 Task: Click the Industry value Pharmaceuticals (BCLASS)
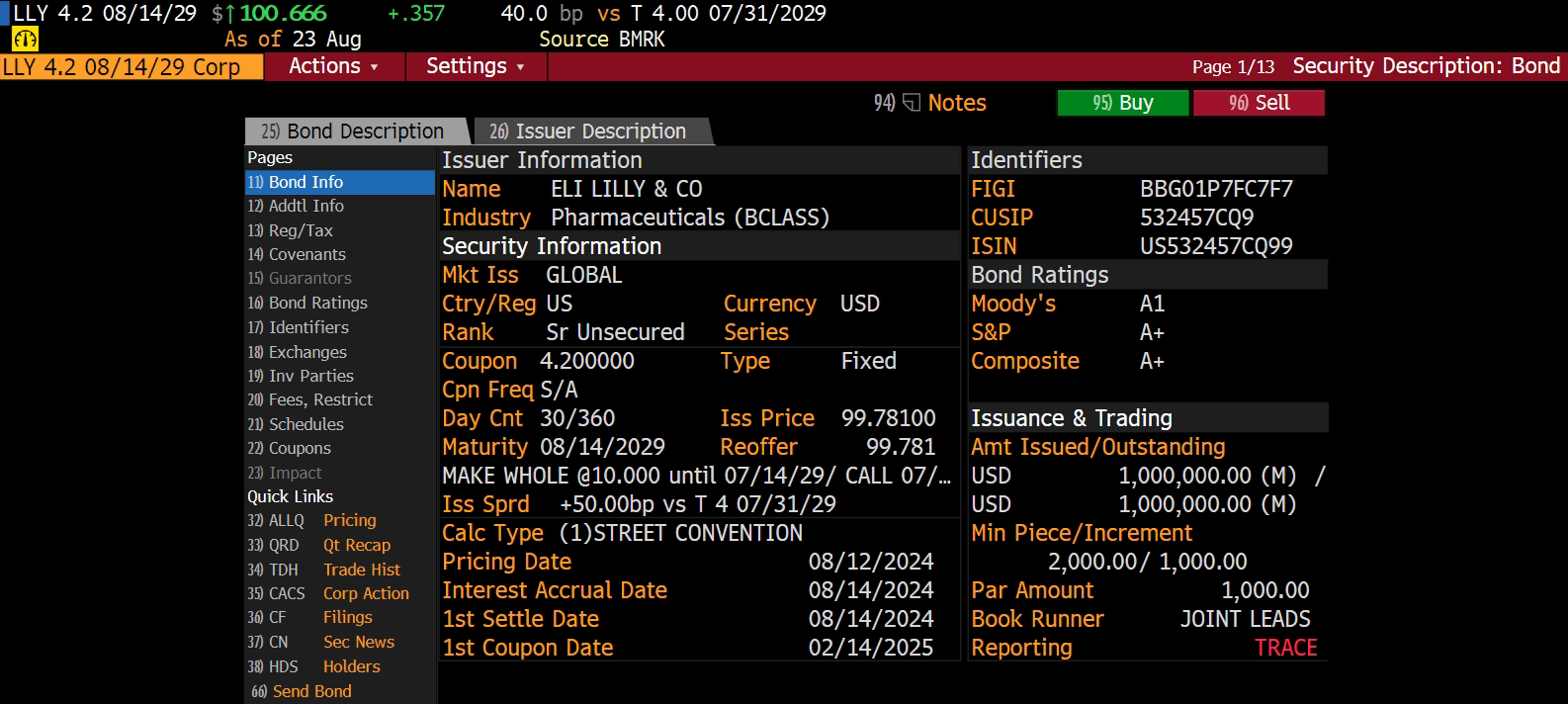coord(690,218)
